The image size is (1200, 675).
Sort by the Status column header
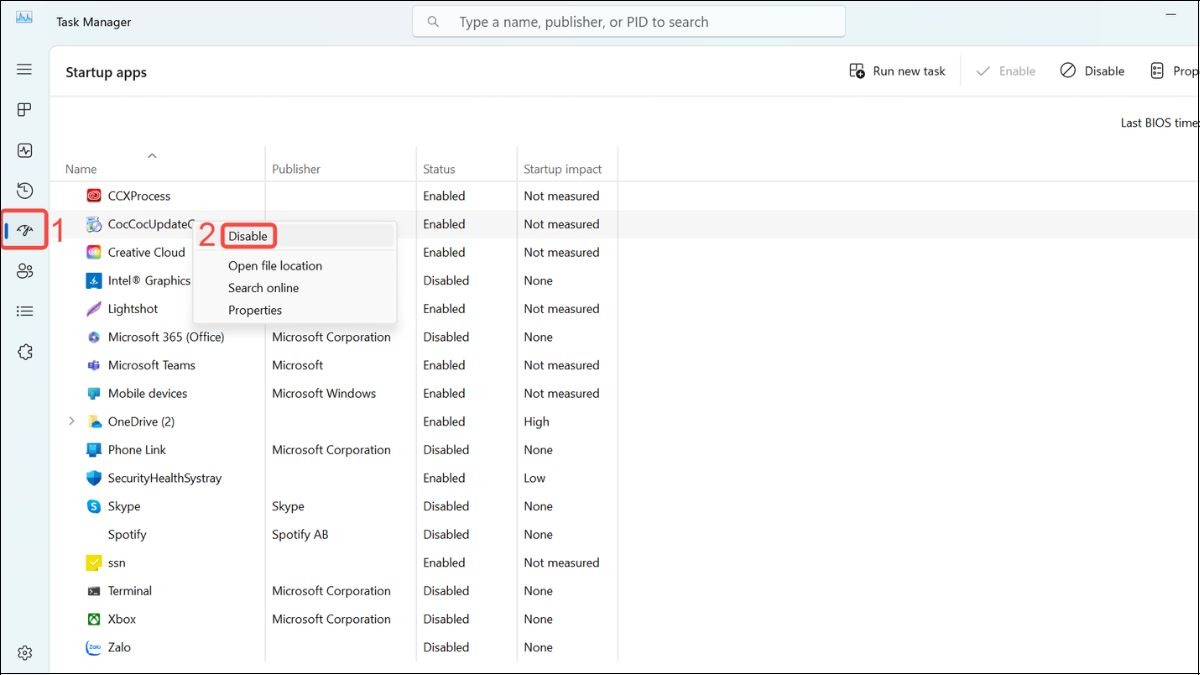(x=439, y=170)
